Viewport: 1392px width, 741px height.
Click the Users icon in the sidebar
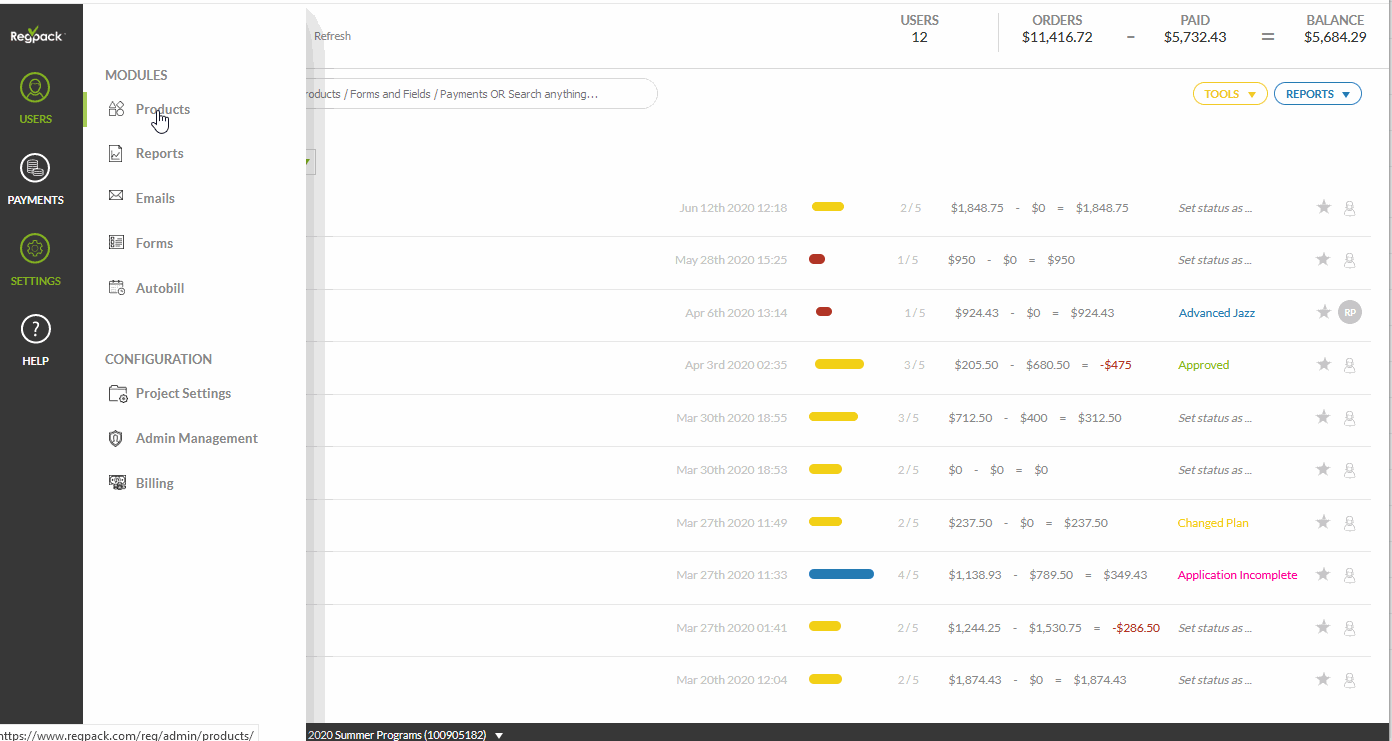point(36,89)
